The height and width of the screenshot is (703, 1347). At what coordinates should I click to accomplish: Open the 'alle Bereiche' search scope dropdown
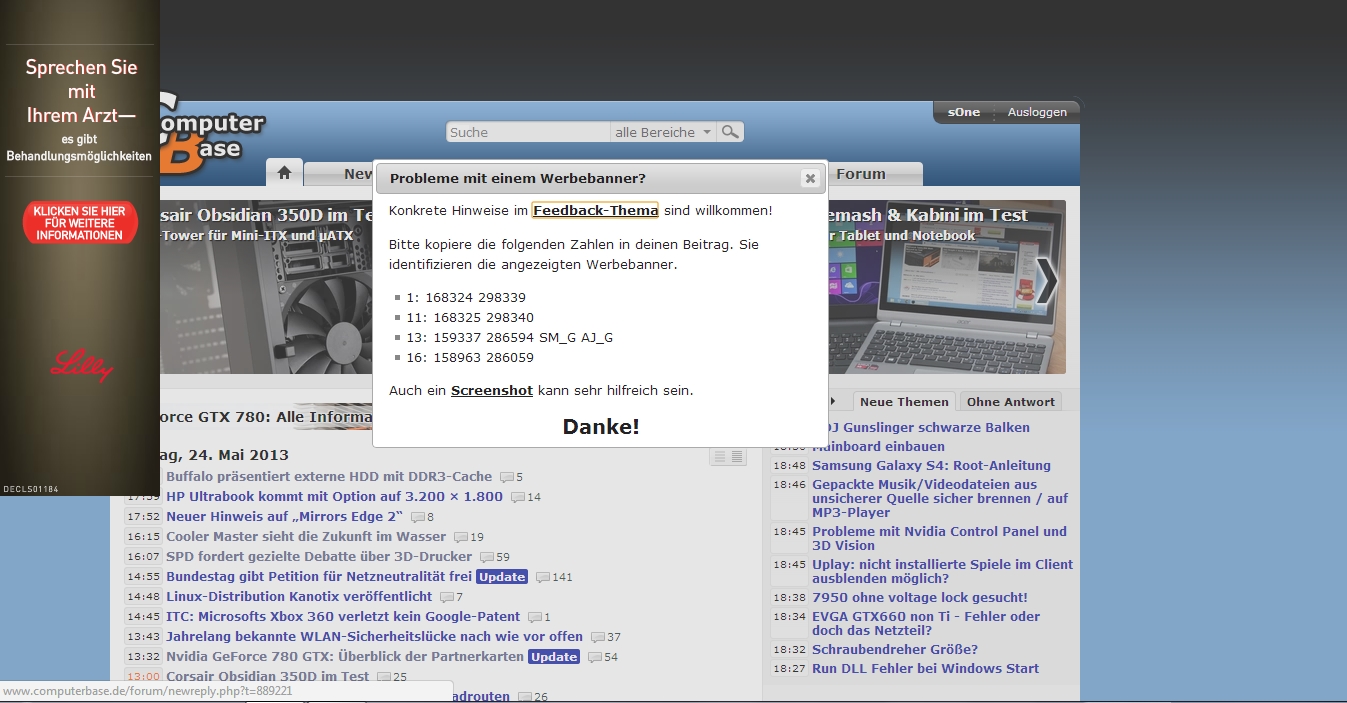click(x=664, y=132)
